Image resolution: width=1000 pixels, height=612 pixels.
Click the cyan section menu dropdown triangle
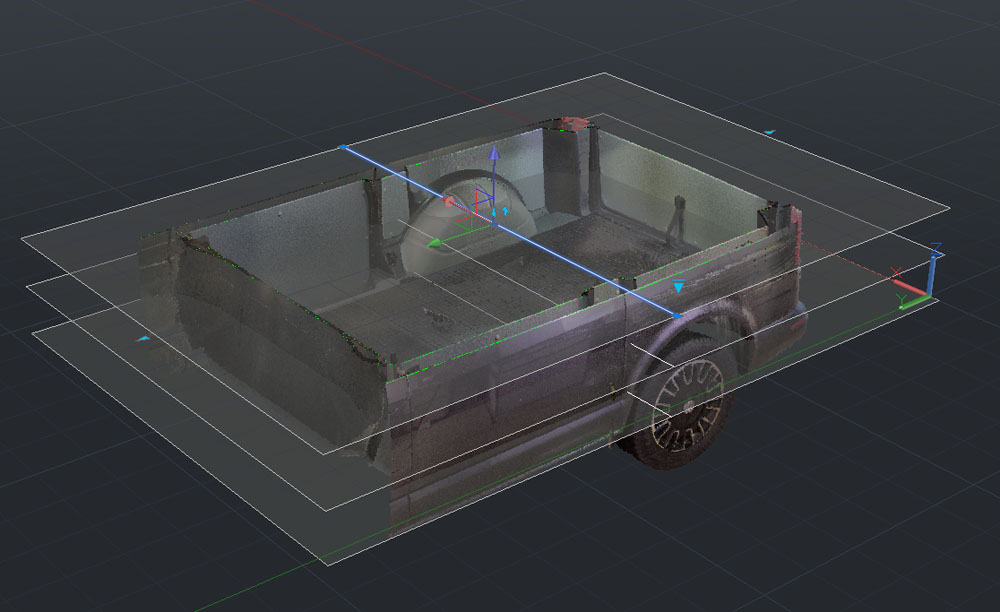(679, 286)
